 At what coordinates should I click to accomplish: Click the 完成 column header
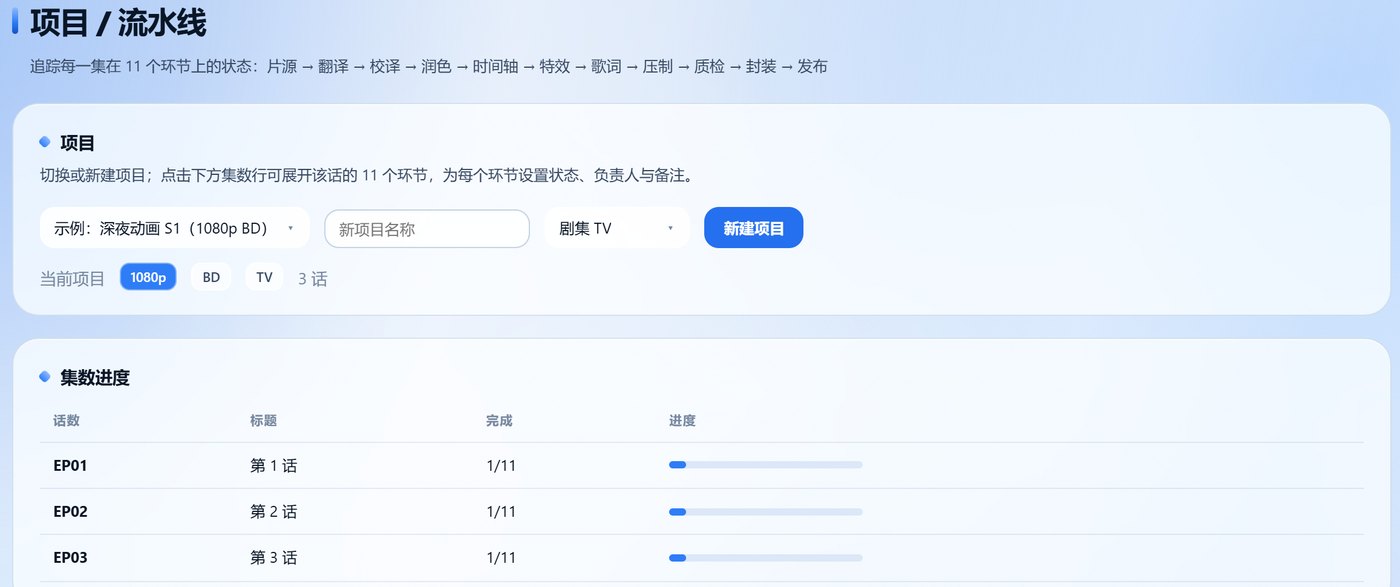point(499,421)
